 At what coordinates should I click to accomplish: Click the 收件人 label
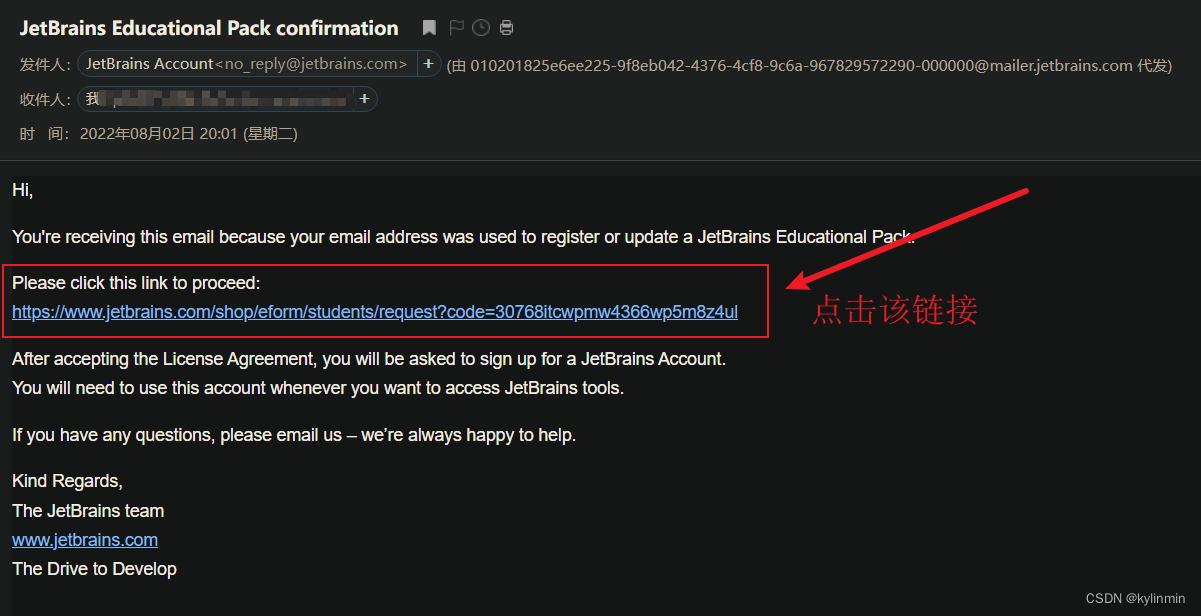[x=45, y=99]
